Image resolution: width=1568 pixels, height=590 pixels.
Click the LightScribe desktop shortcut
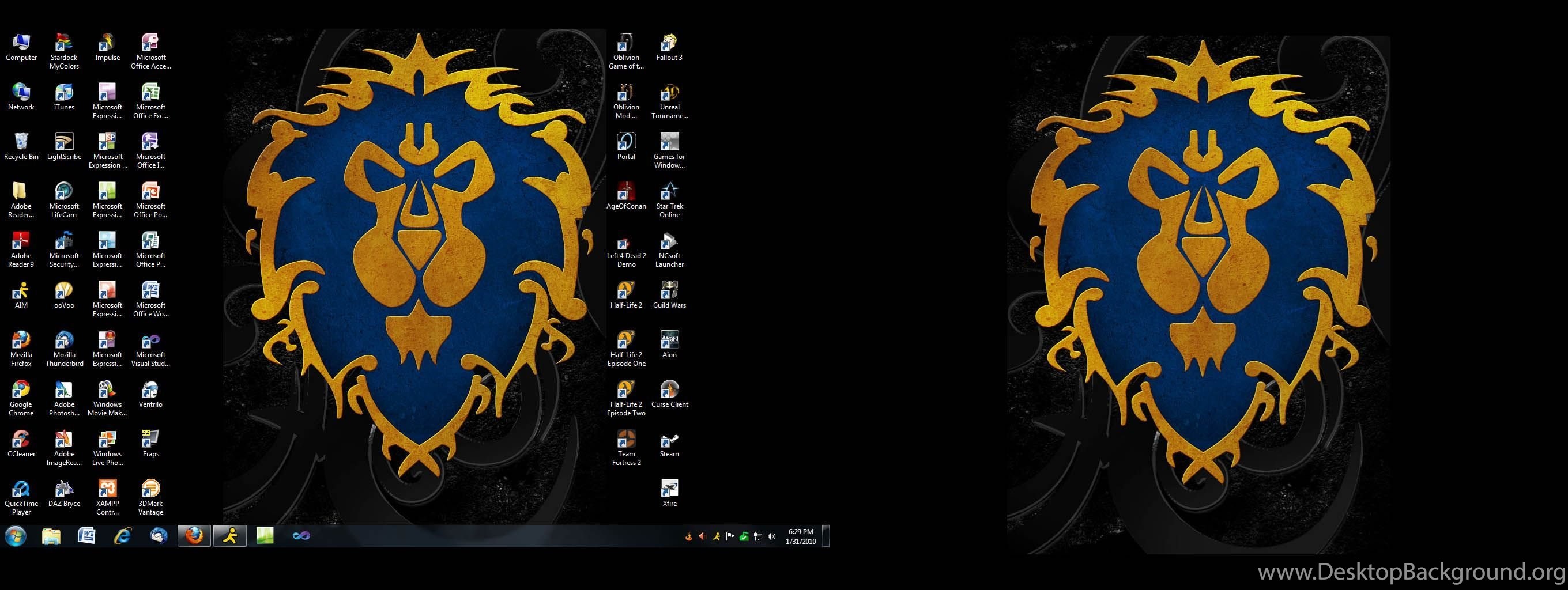click(64, 146)
